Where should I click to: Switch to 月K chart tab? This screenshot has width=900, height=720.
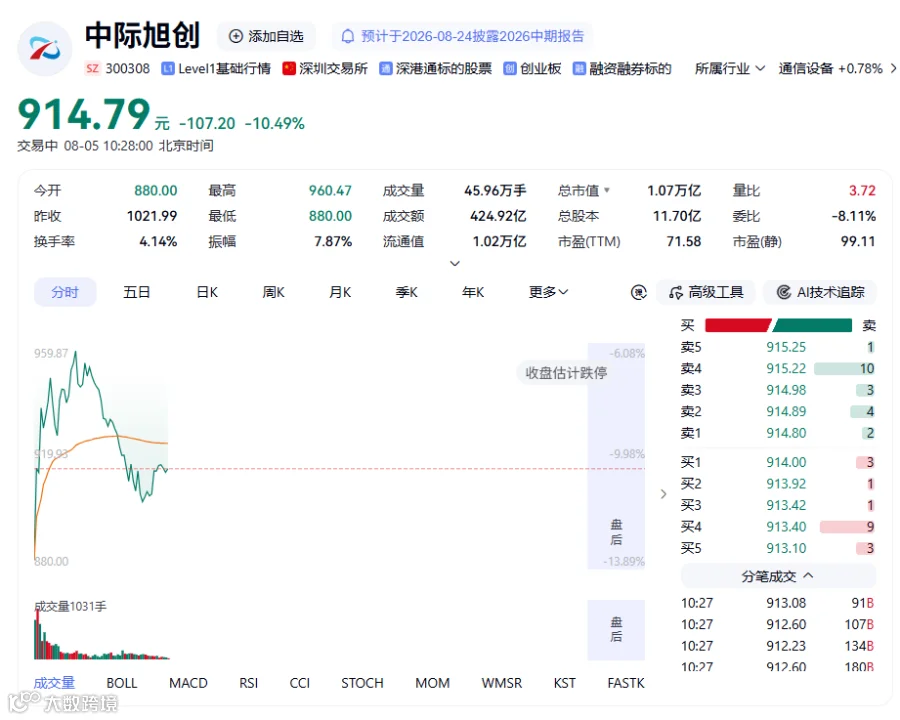click(340, 292)
